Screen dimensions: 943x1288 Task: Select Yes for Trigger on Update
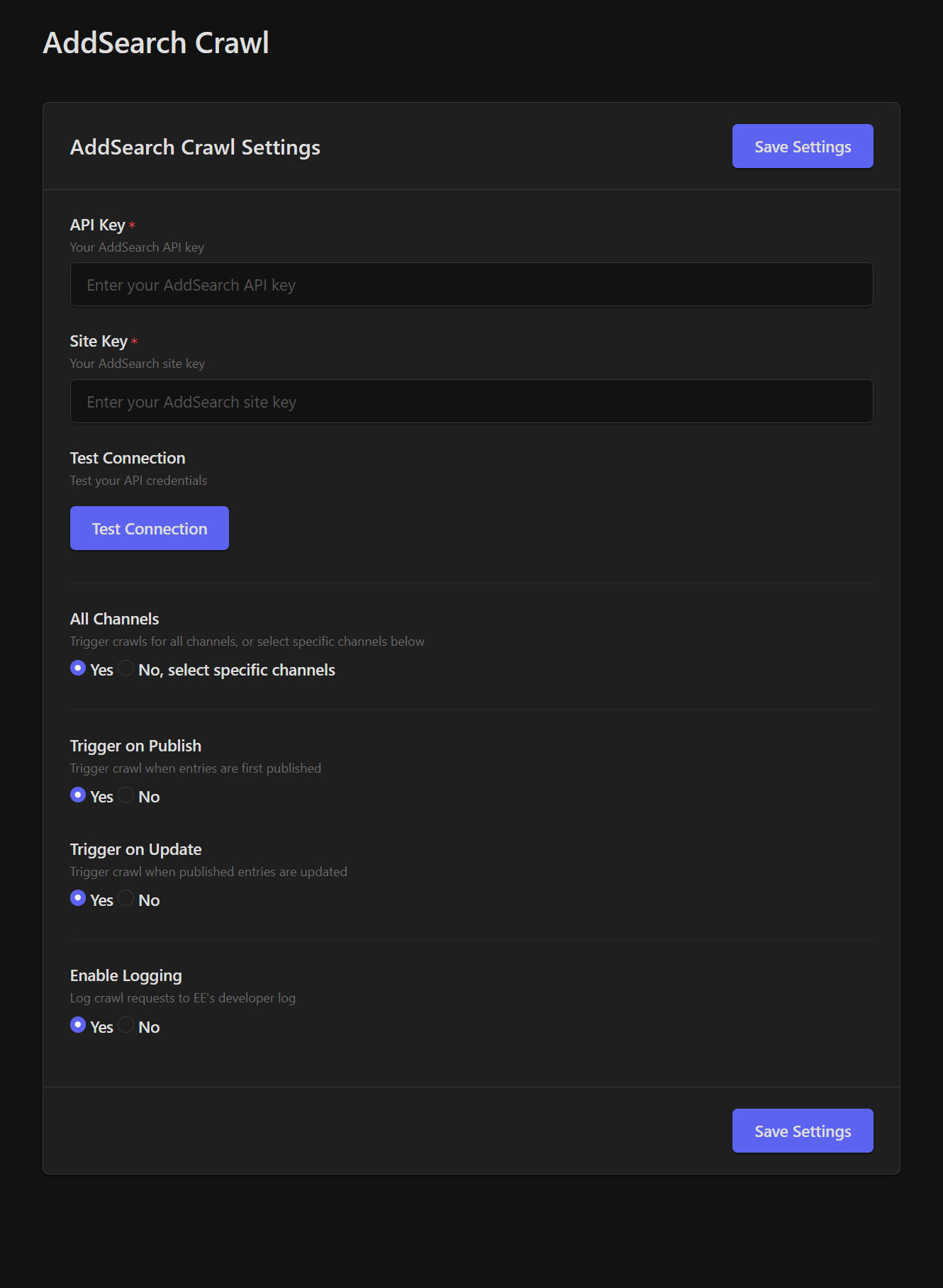click(x=78, y=898)
